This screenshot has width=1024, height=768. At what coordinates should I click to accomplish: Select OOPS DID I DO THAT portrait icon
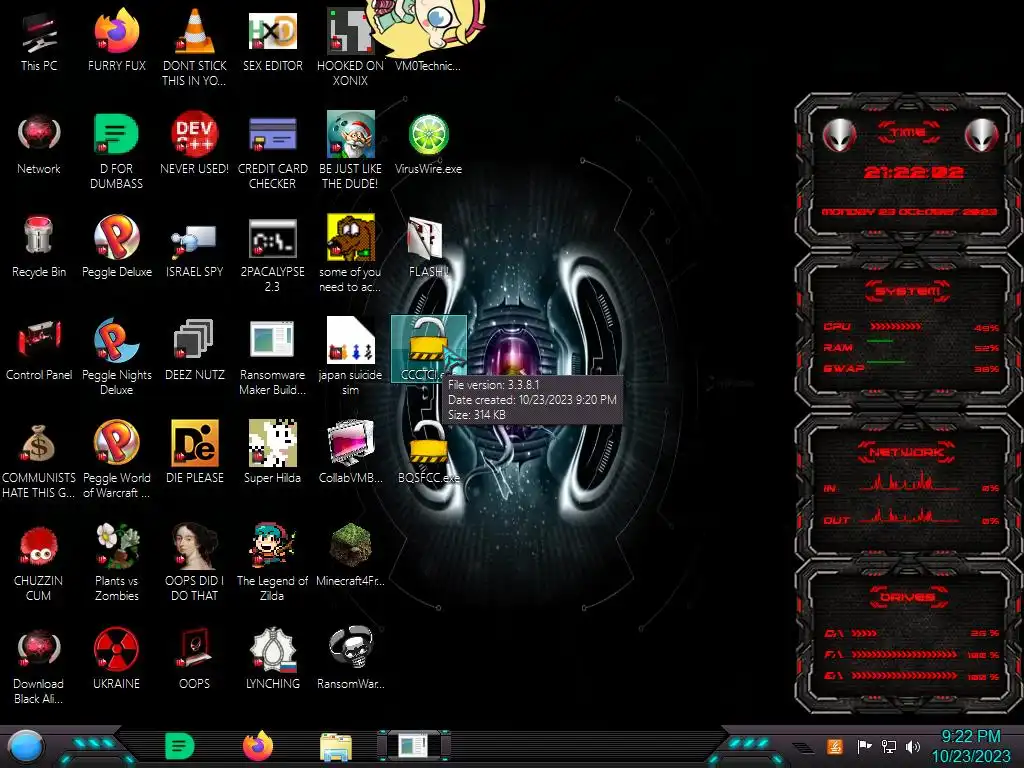194,564
